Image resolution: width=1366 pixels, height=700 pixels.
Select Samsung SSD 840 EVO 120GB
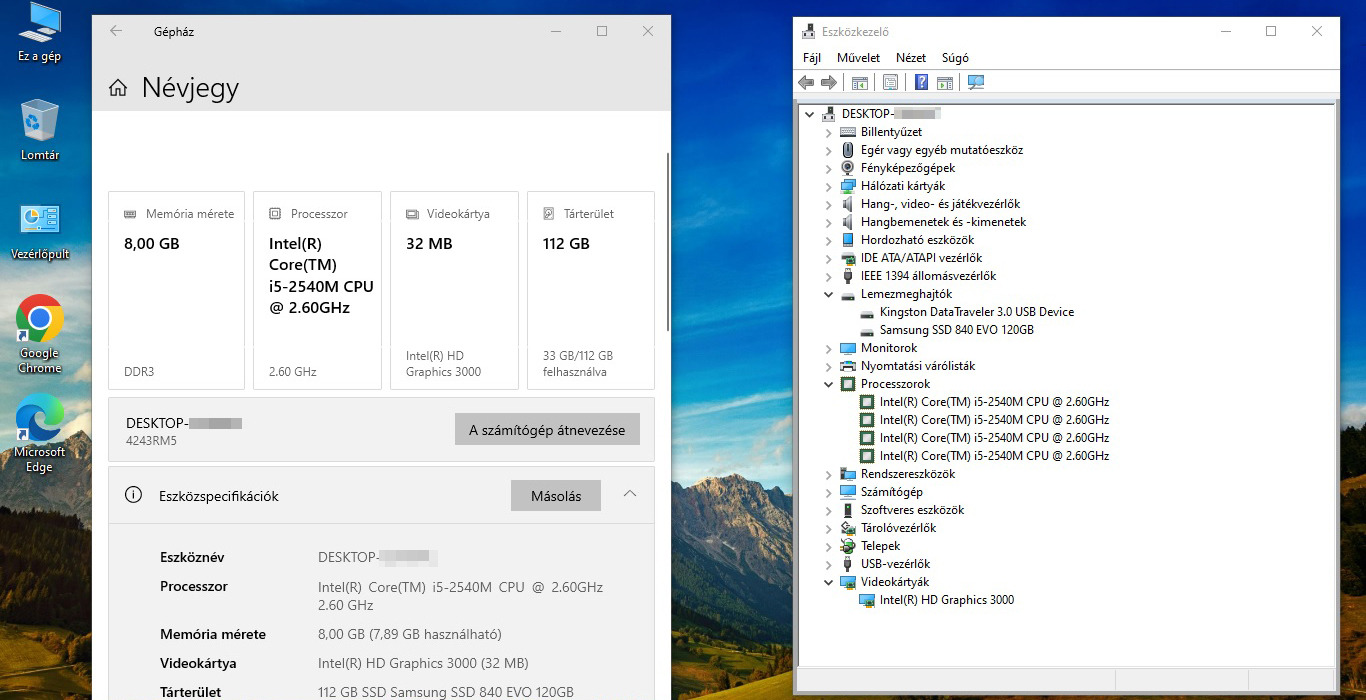[x=957, y=330]
